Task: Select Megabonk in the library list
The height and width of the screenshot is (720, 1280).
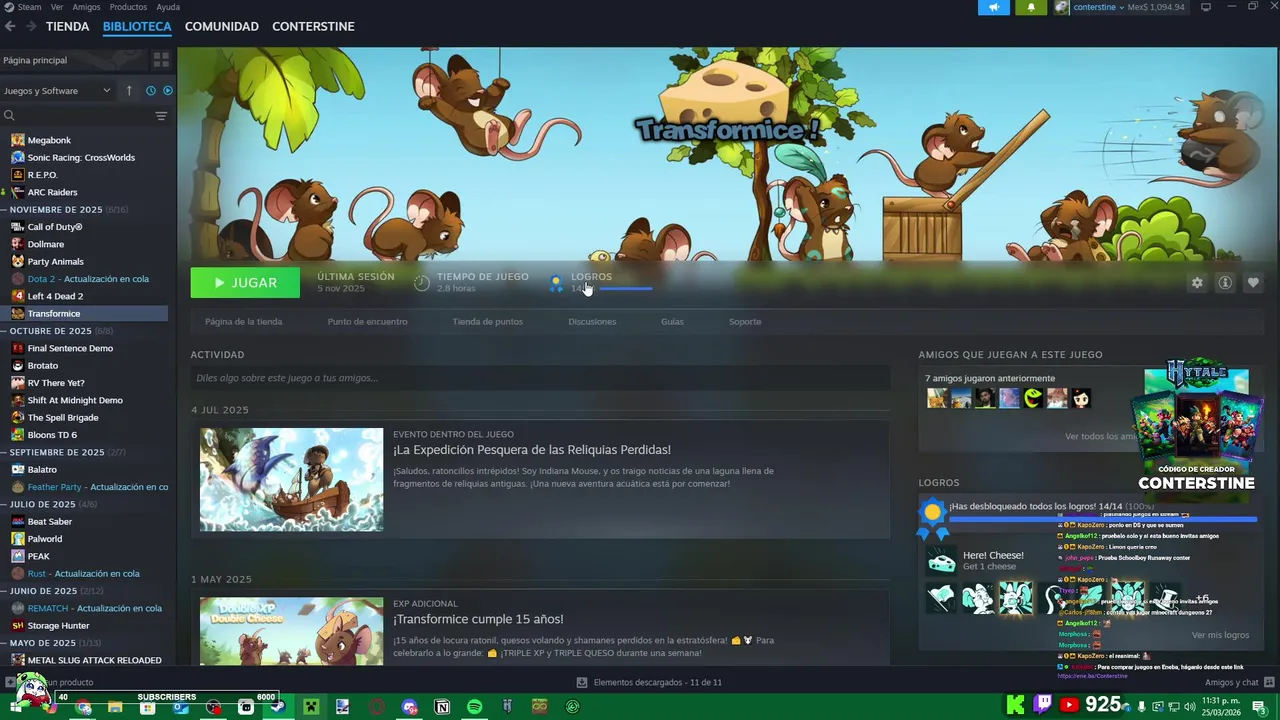Action: click(x=49, y=140)
